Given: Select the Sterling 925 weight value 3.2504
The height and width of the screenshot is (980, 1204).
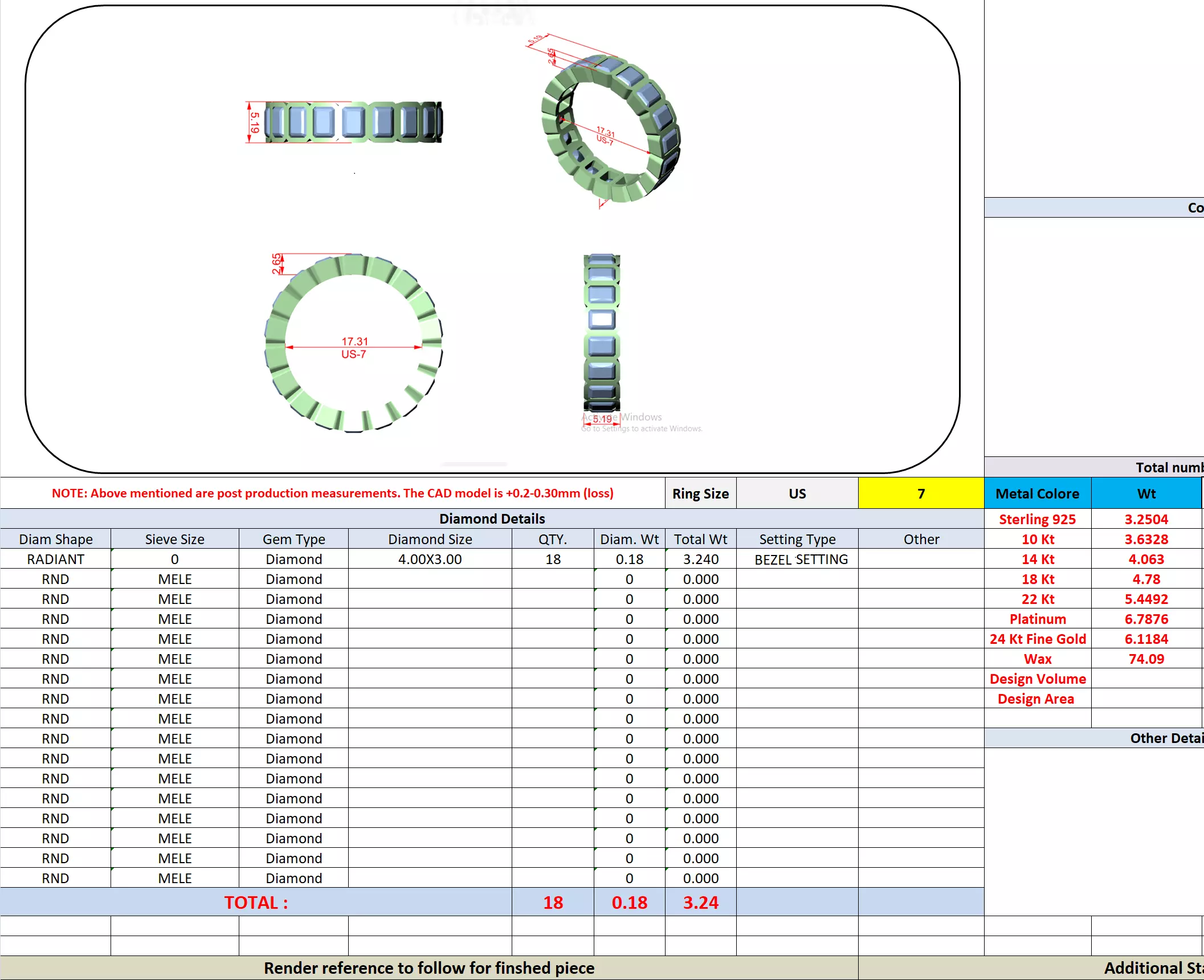Looking at the screenshot, I should click(1146, 519).
